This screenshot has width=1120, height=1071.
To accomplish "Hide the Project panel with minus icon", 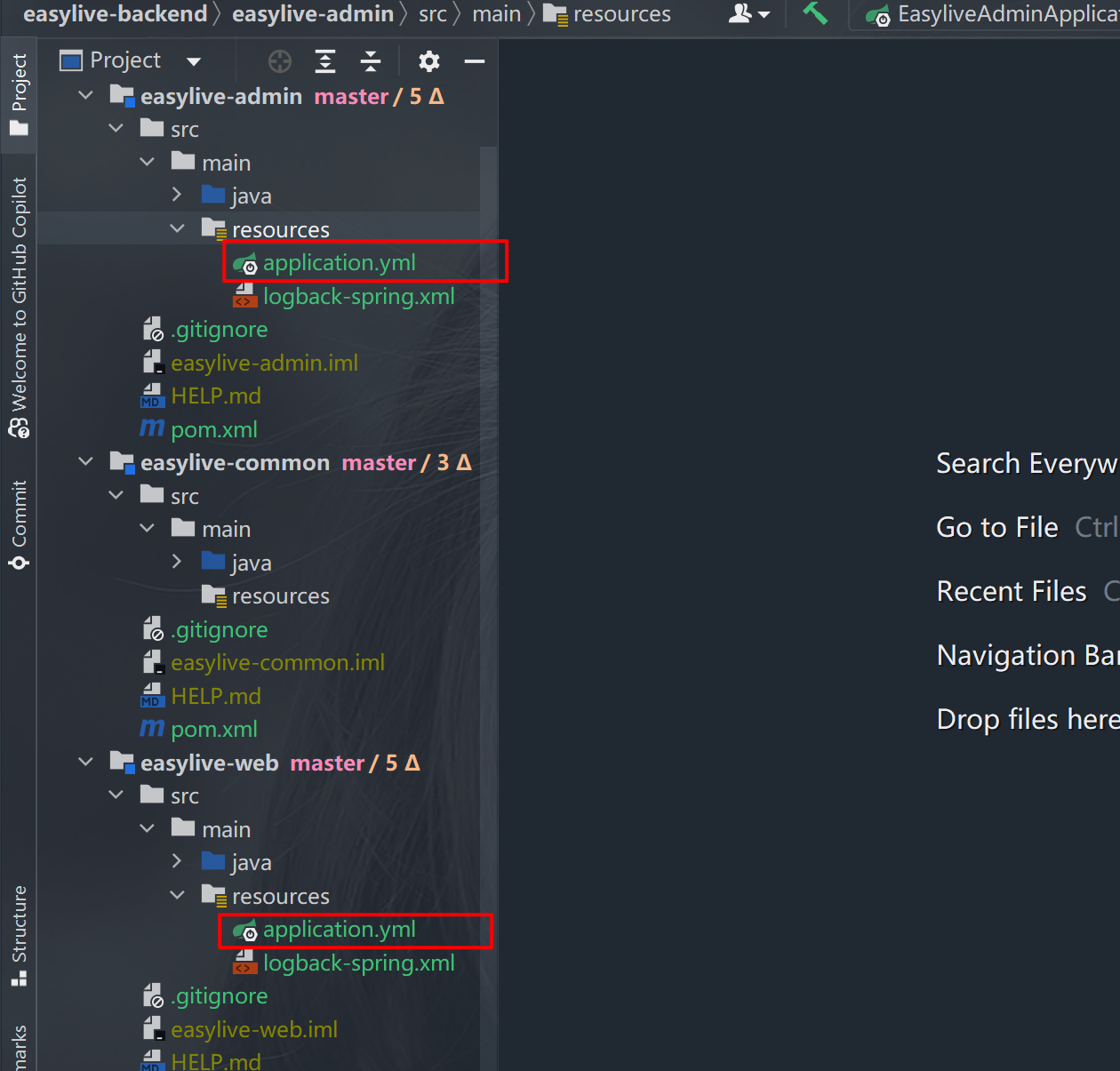I will [475, 61].
